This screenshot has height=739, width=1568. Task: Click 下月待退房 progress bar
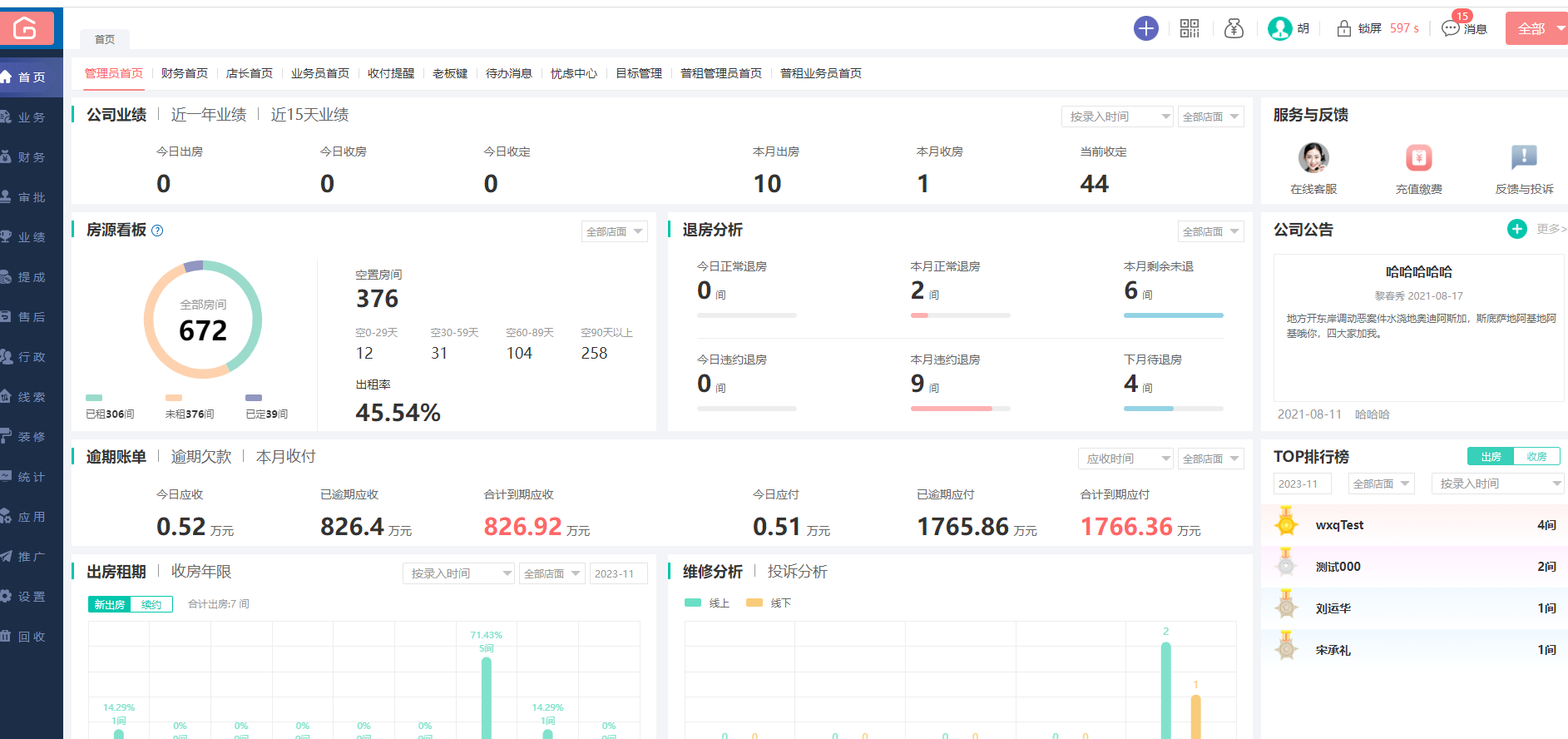[1174, 409]
